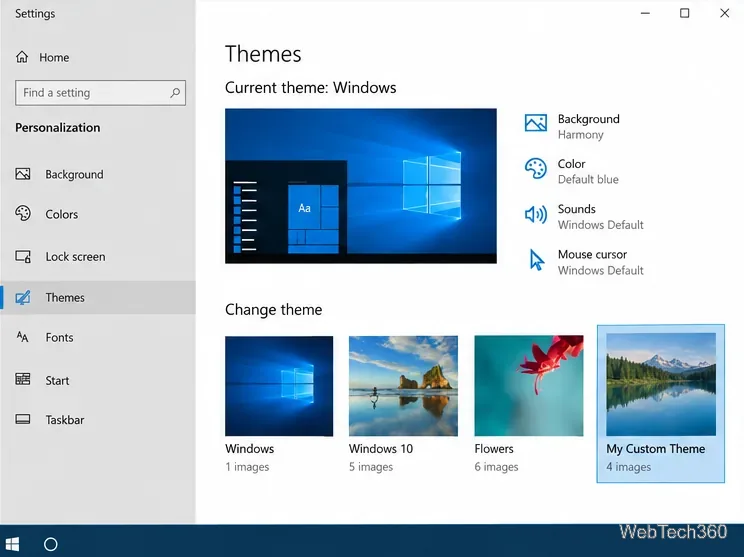Select the Windows theme thumbnail
This screenshot has height=557, width=744.
coord(279,386)
